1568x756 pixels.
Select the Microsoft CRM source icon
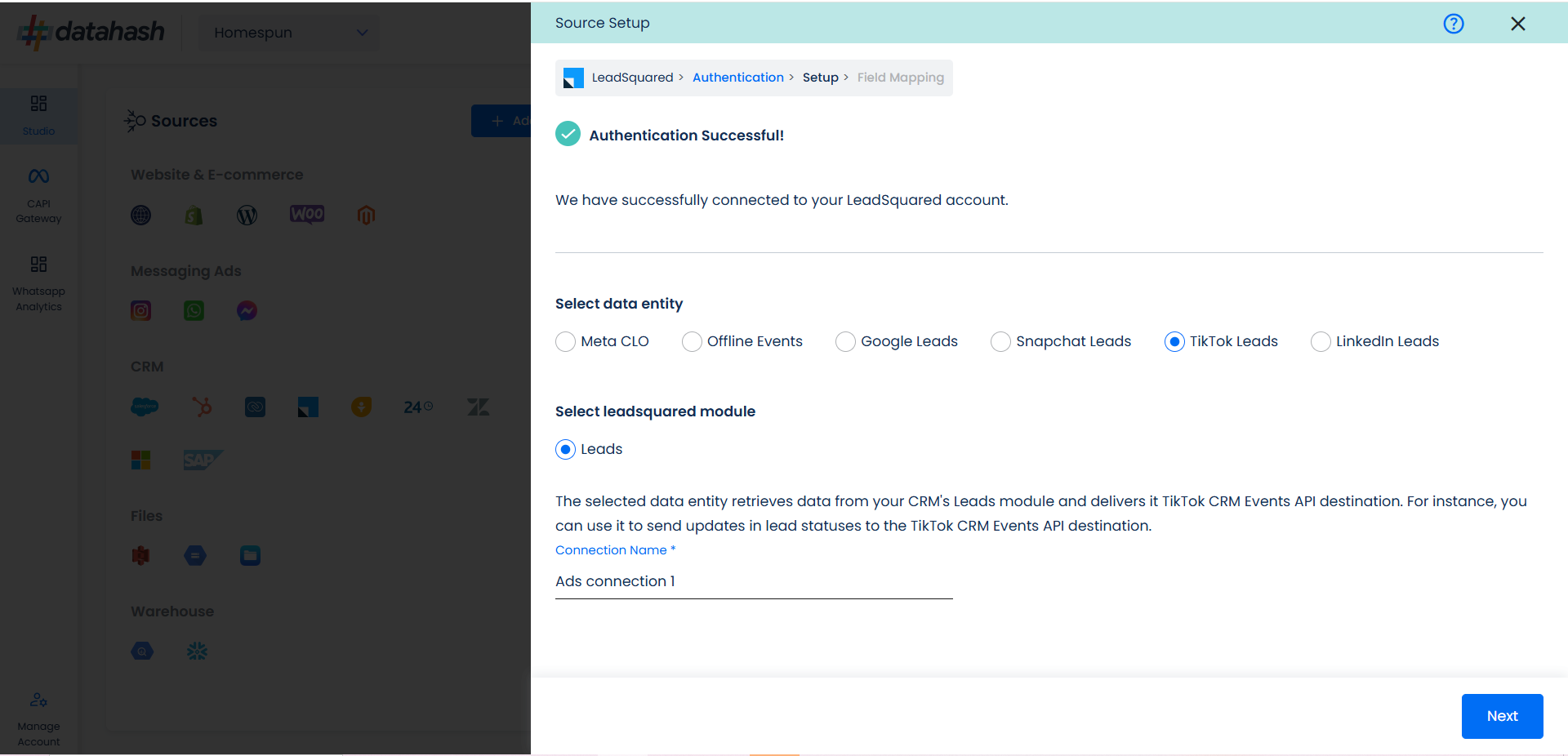coord(141,460)
